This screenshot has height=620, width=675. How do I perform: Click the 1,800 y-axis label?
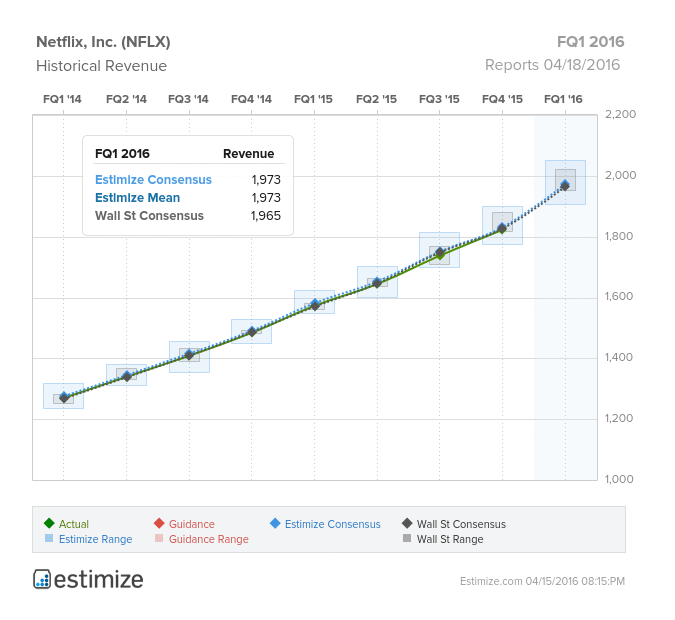619,236
